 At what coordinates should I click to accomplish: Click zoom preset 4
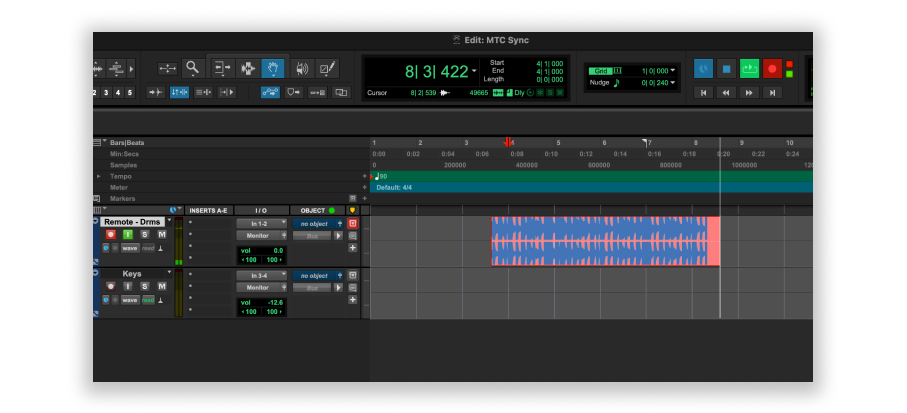click(118, 93)
